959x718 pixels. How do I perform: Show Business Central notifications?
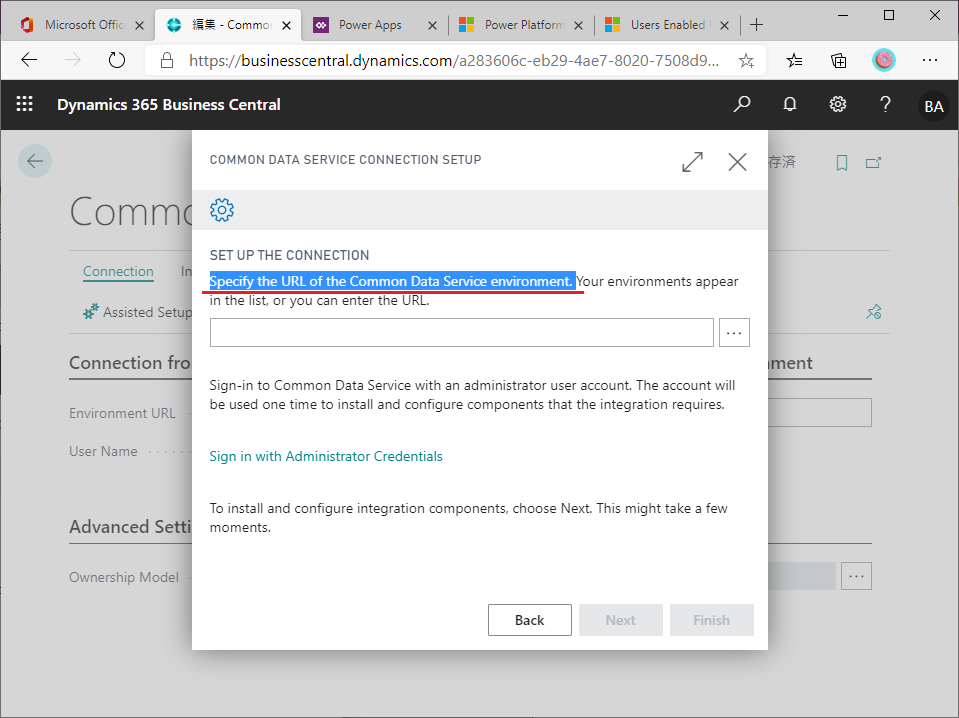coord(790,104)
